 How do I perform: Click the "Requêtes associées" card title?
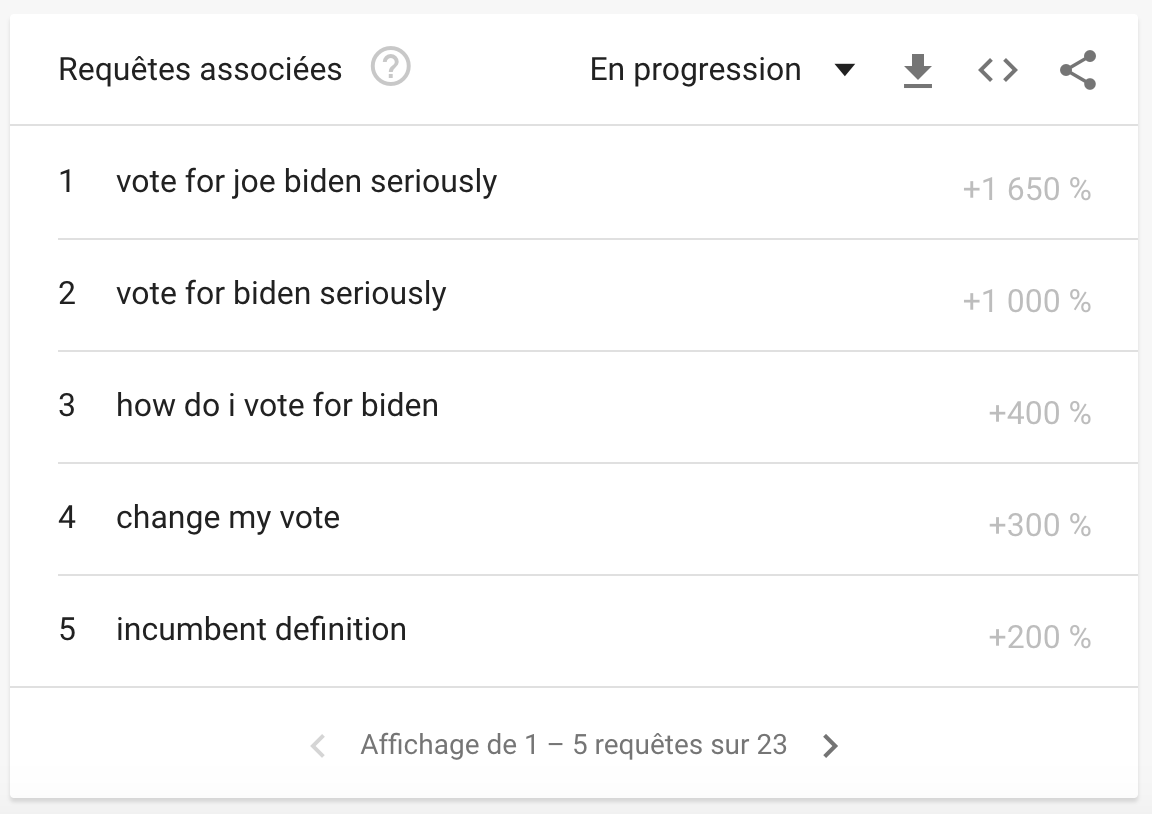tap(200, 70)
